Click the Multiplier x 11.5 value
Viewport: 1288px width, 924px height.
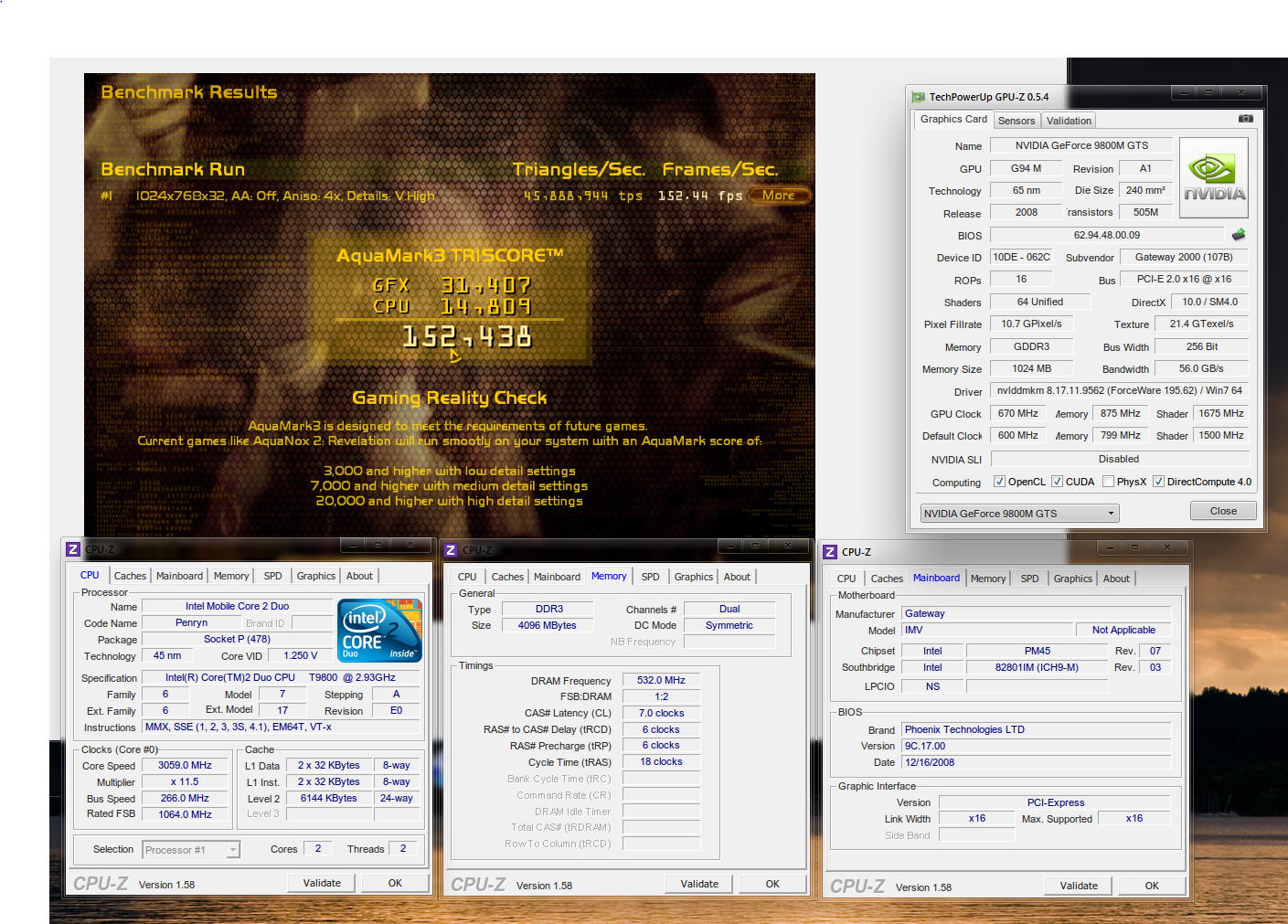(x=185, y=781)
